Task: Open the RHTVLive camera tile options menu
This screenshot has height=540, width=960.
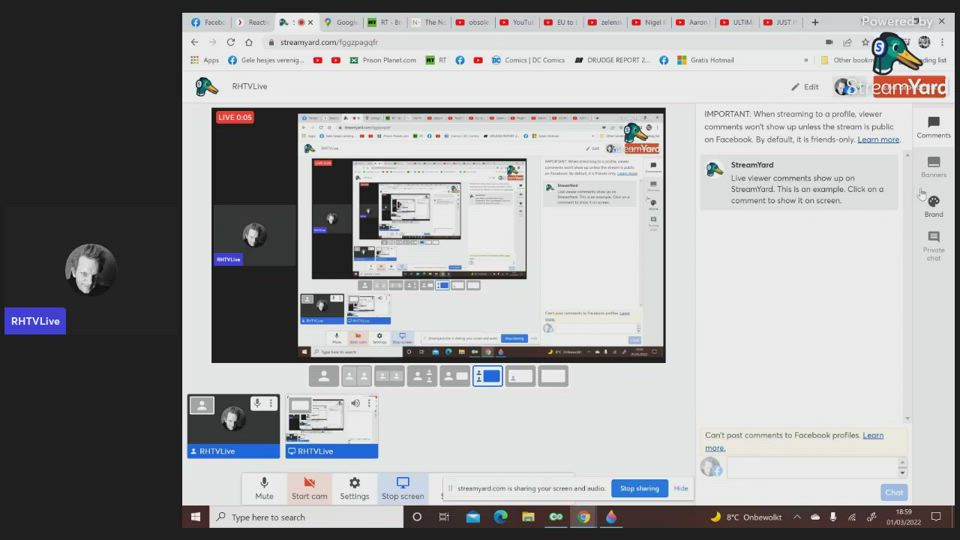Action: tap(271, 404)
